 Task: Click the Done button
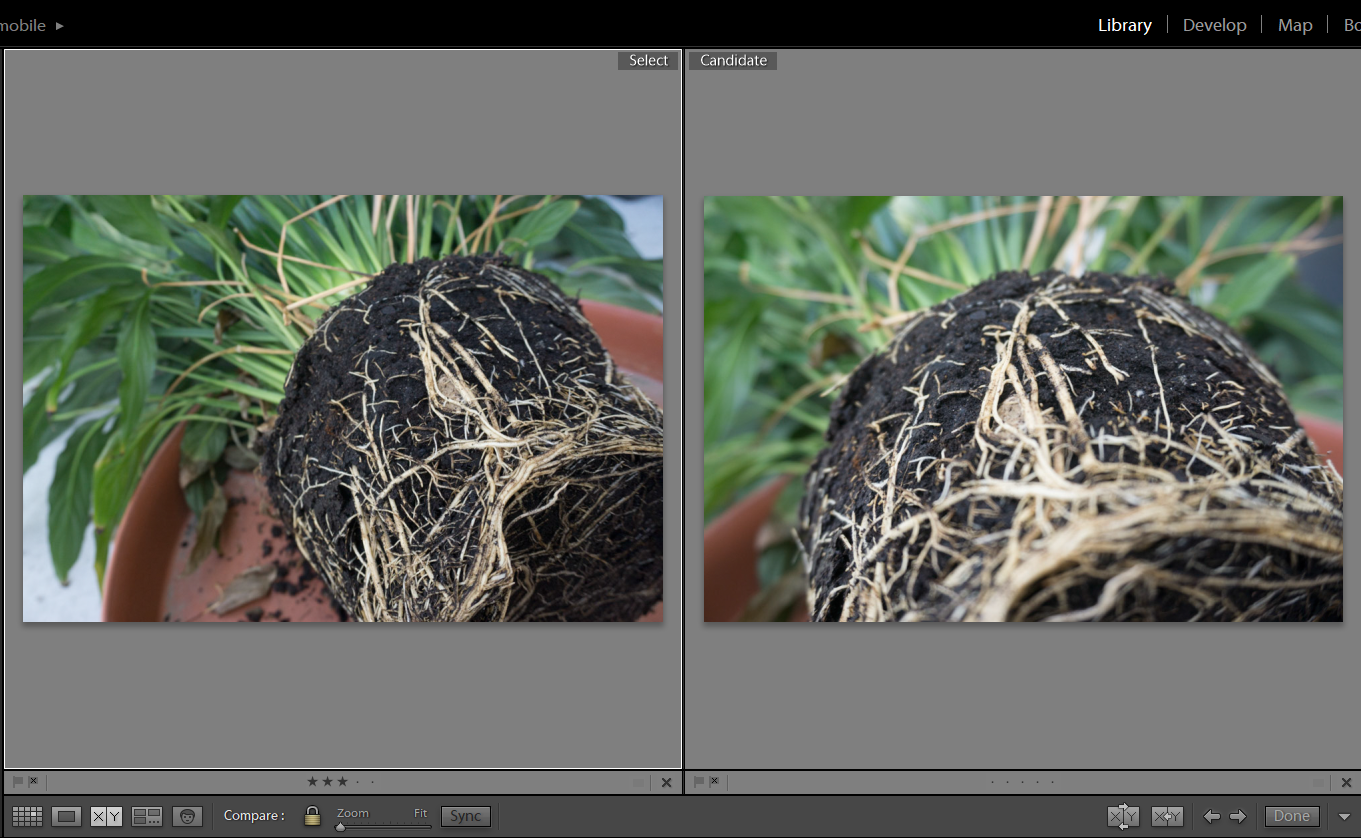click(x=1291, y=816)
